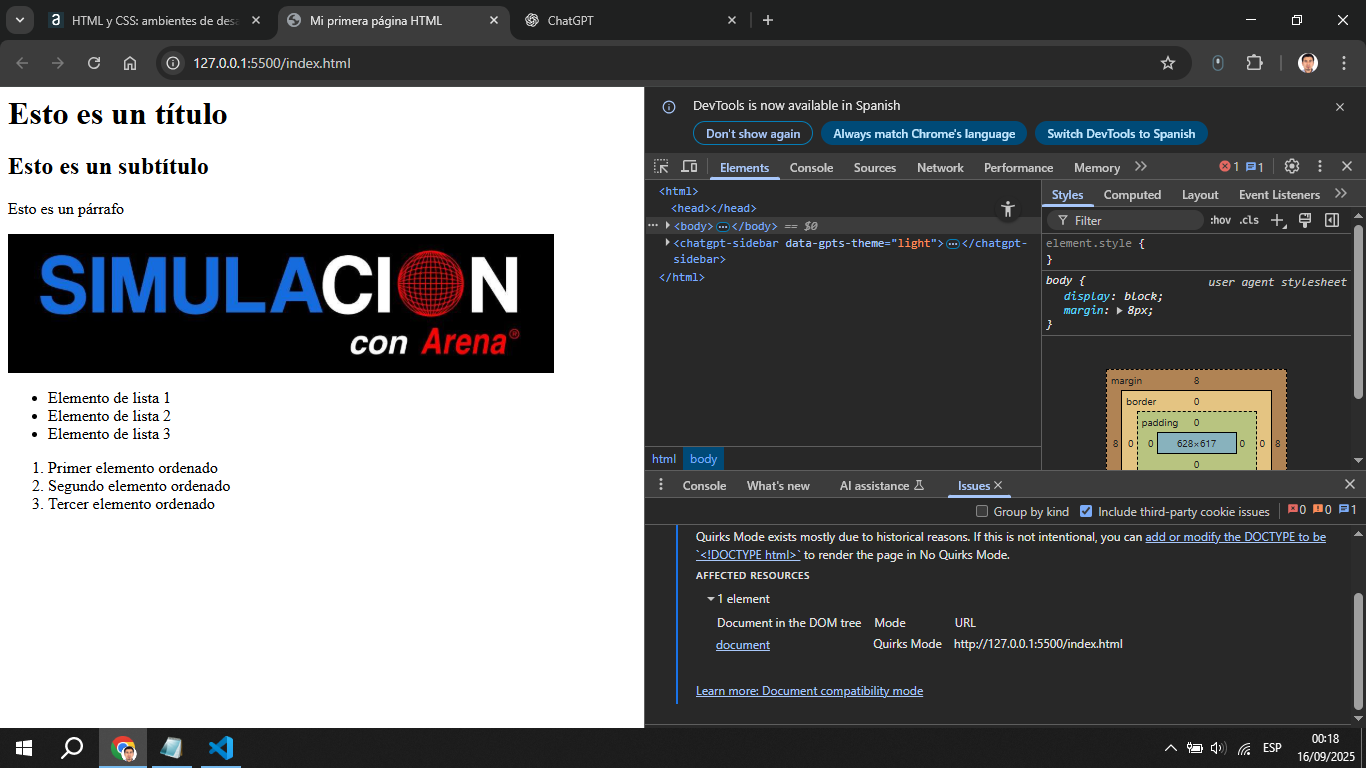Open the Chrome main menu

pyautogui.click(x=1343, y=63)
